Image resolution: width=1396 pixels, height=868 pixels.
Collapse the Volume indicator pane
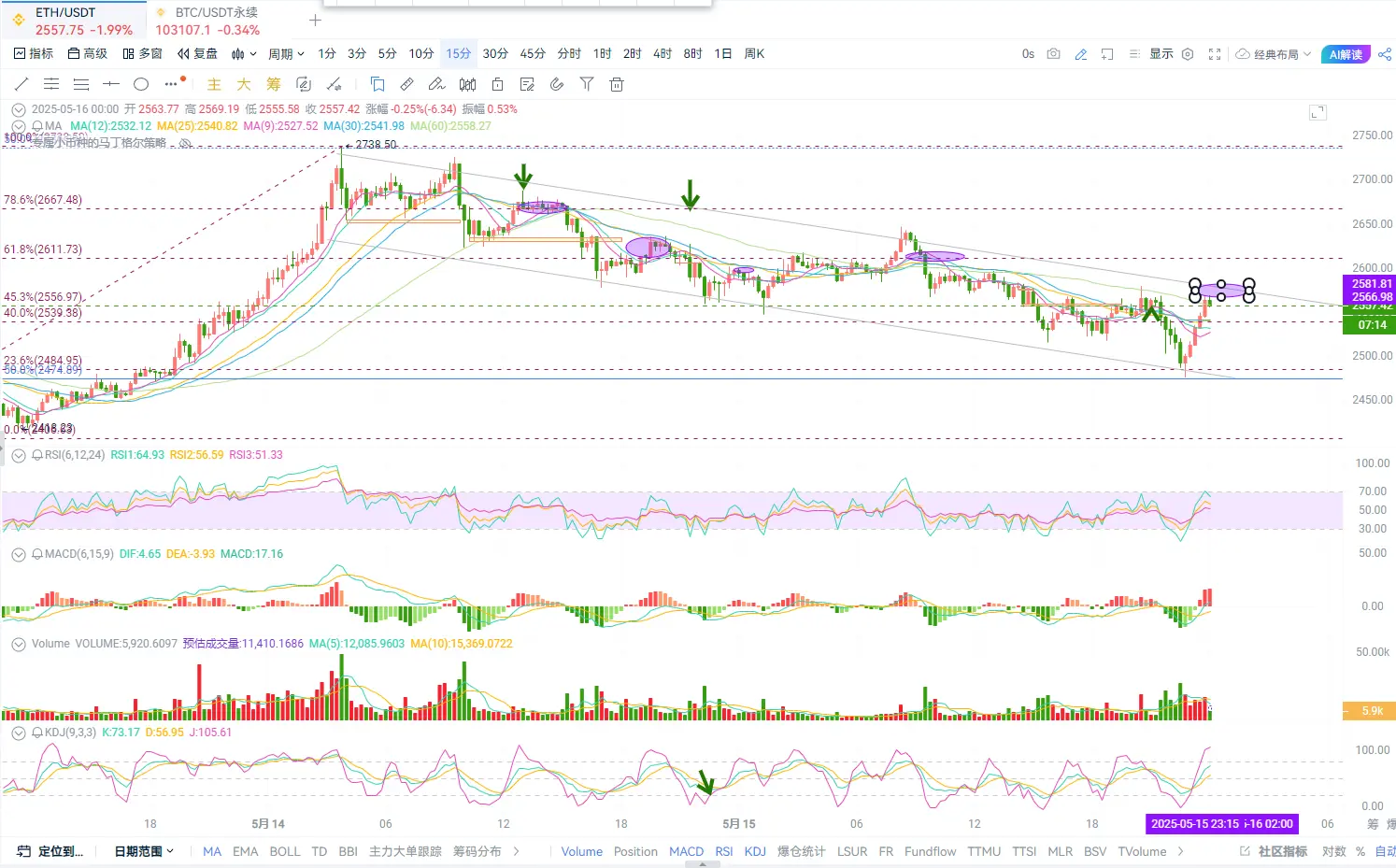[18, 644]
